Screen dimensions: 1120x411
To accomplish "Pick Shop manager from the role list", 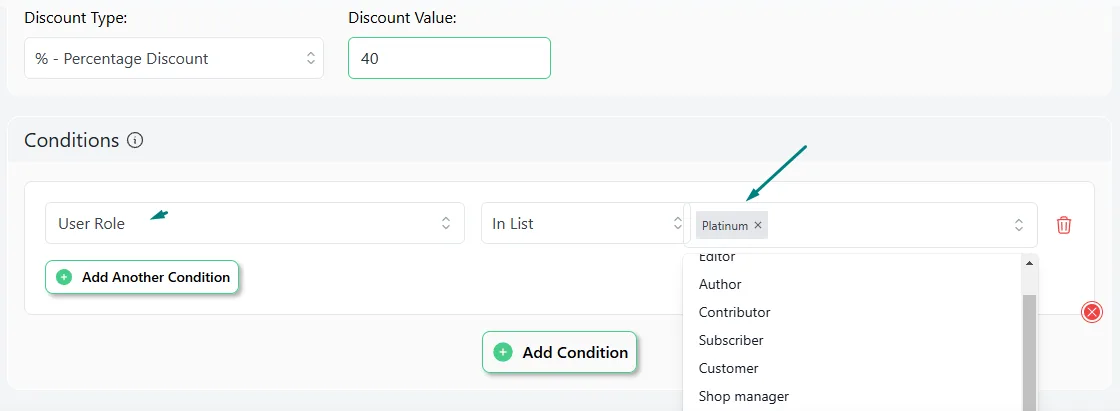I will click(744, 397).
